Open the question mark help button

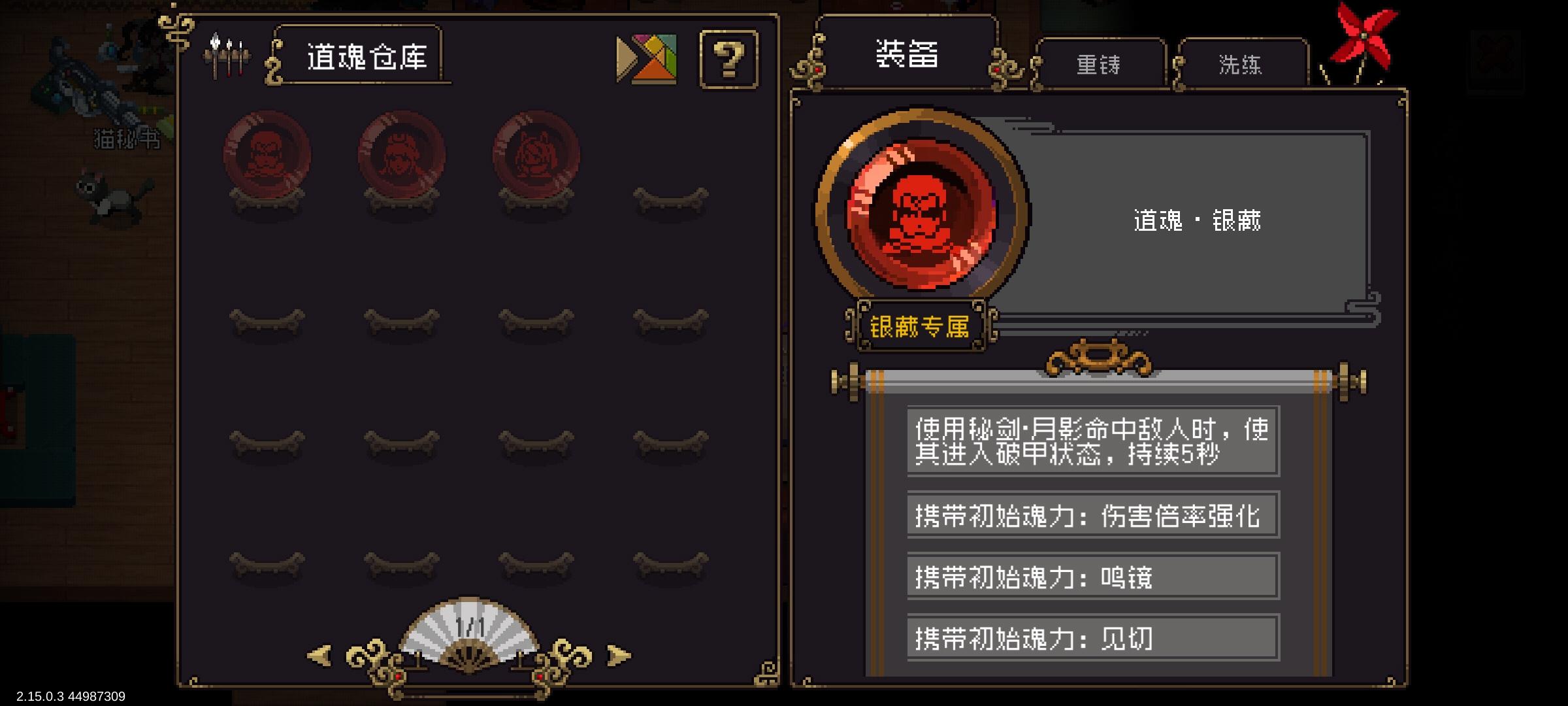pos(729,59)
